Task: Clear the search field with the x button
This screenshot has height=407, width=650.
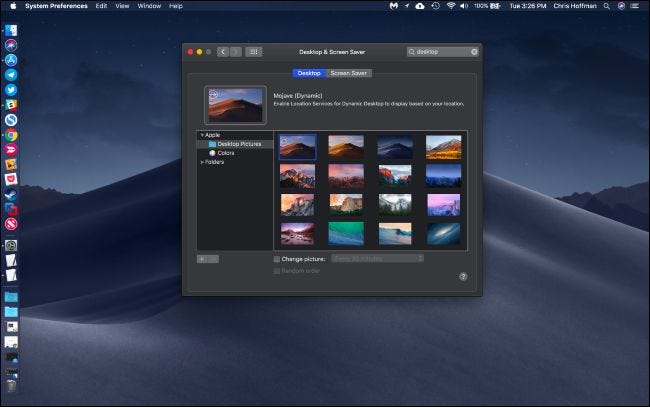Action: point(474,51)
